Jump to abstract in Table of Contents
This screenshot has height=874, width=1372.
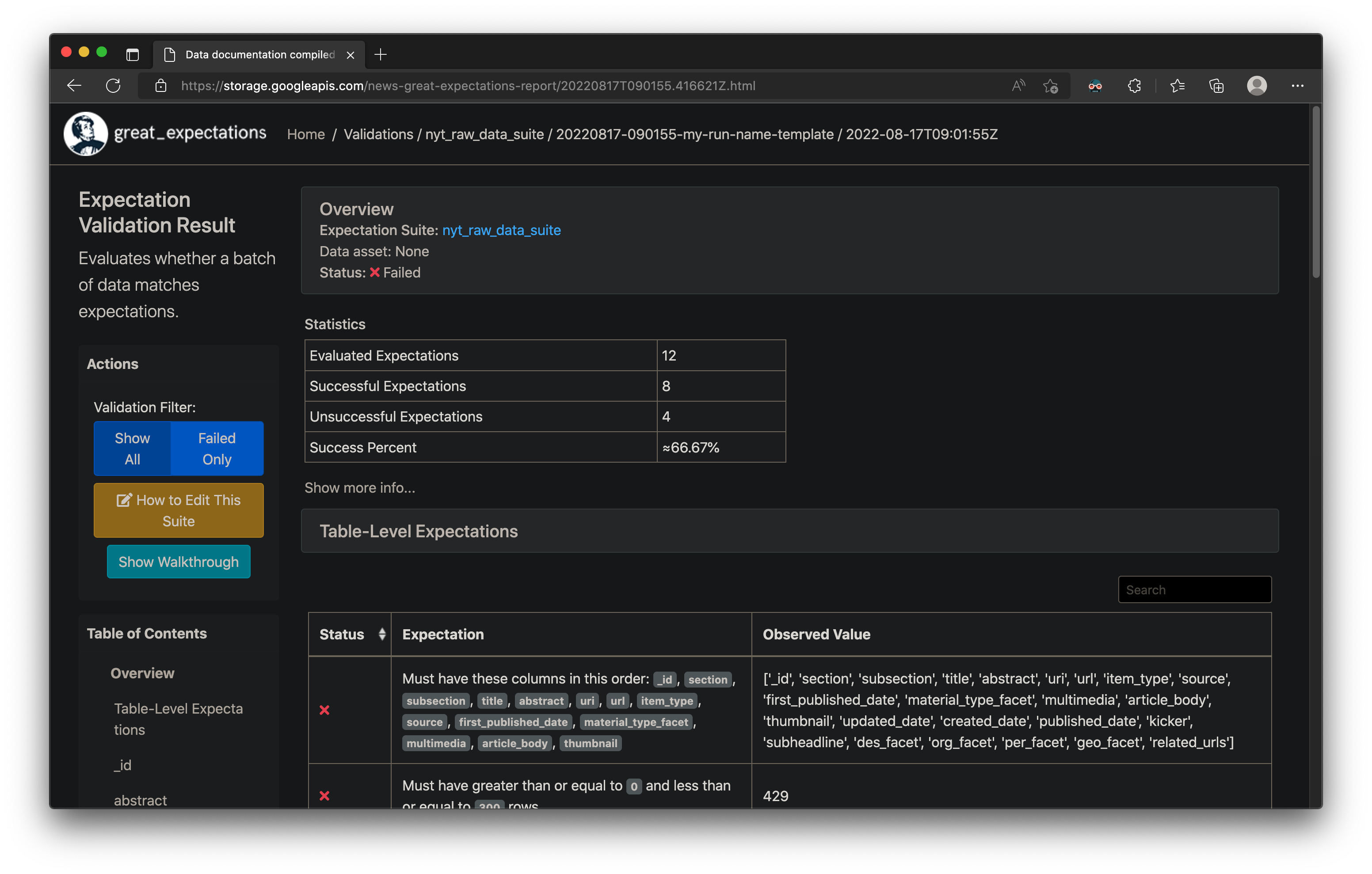(140, 800)
